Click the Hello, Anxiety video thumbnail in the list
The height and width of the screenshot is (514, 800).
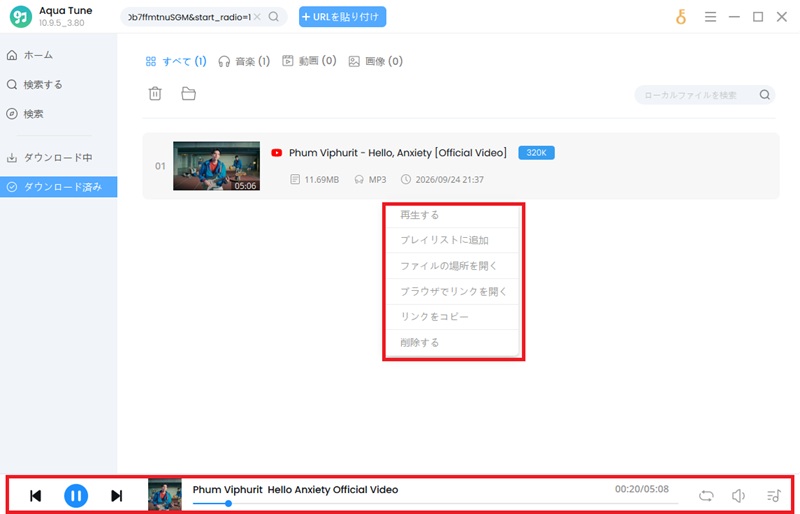(x=216, y=166)
